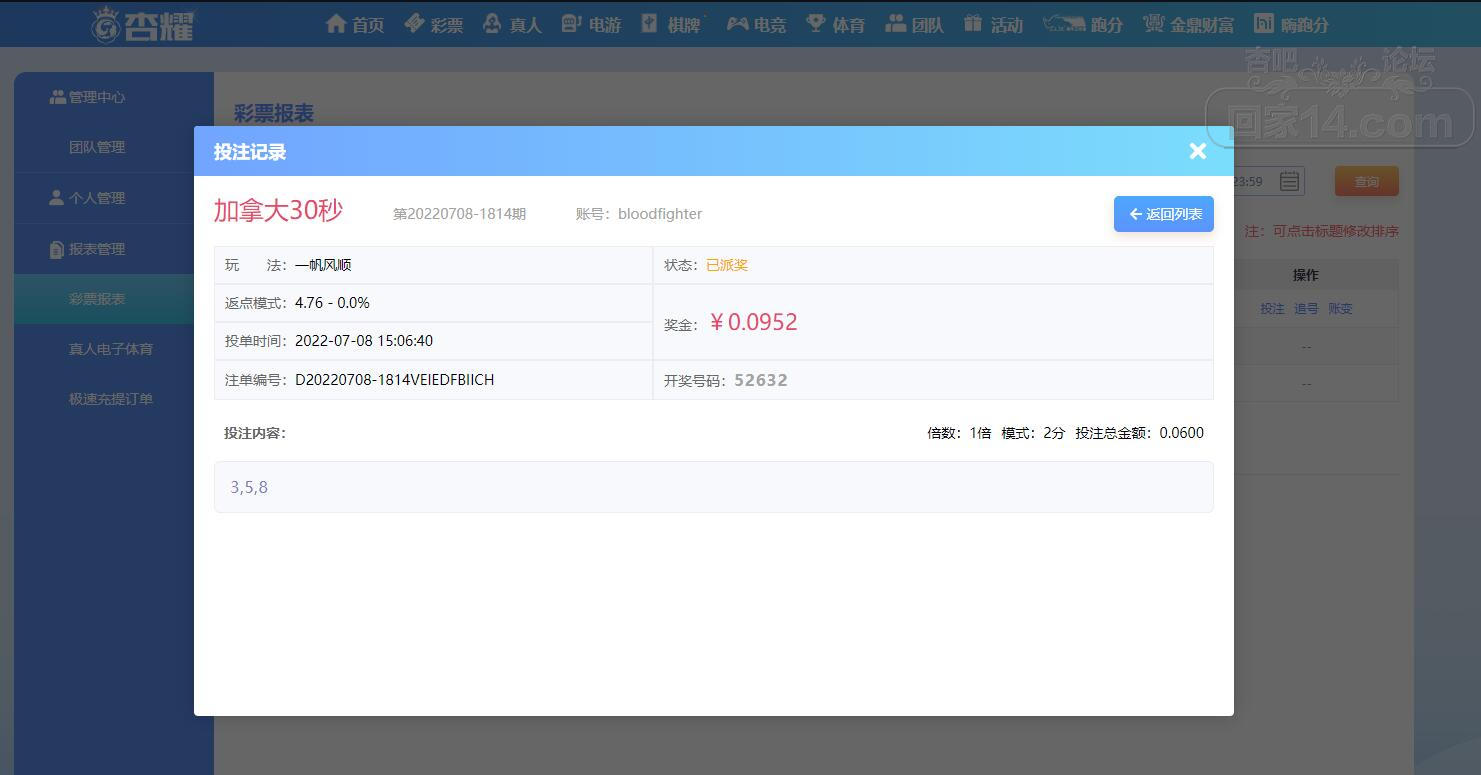Viewport: 1481px width, 775px height.
Task: Click the play type 一帆风顺
Action: pos(323,265)
